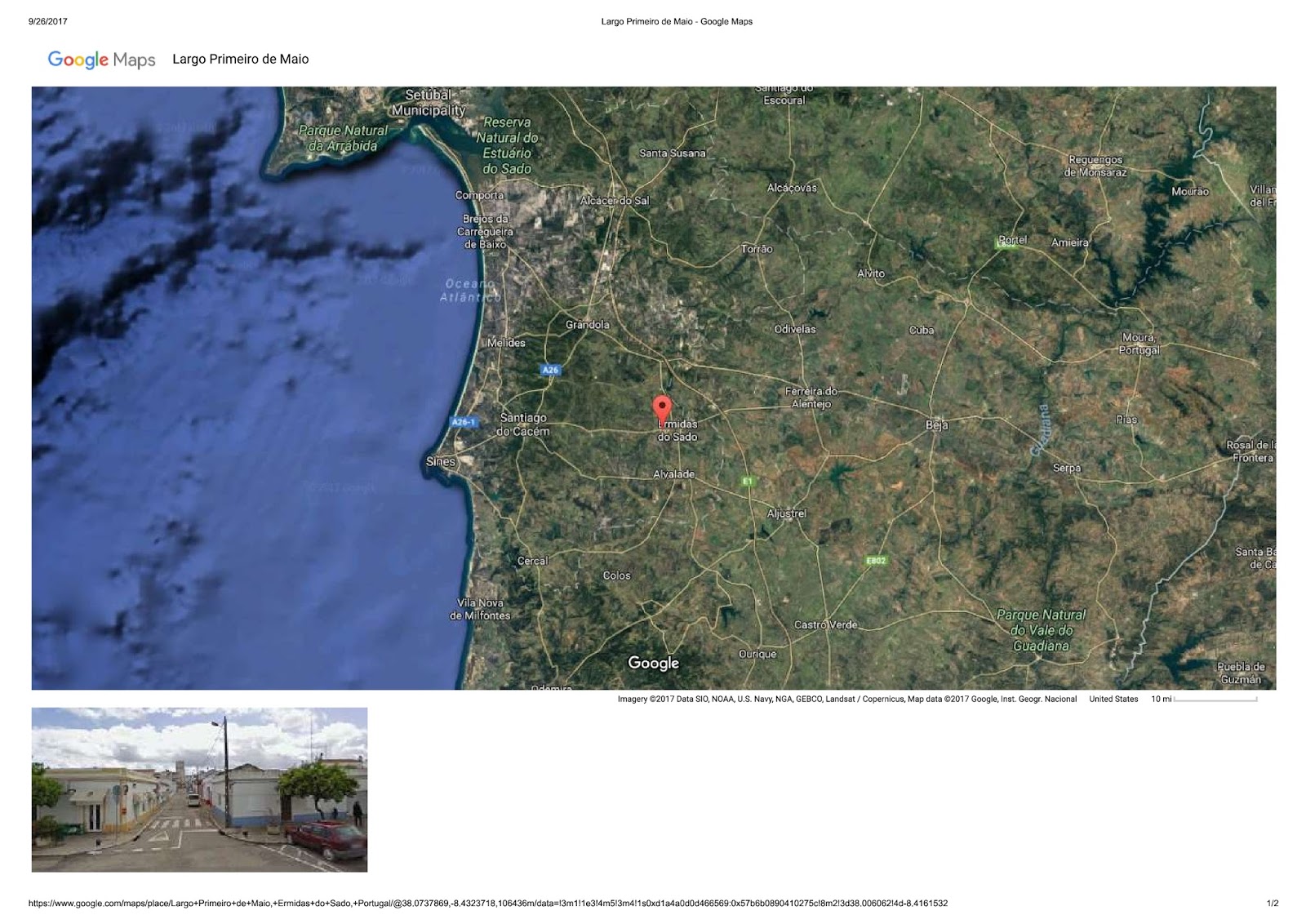Click the Santiago do Cacém label

[523, 424]
